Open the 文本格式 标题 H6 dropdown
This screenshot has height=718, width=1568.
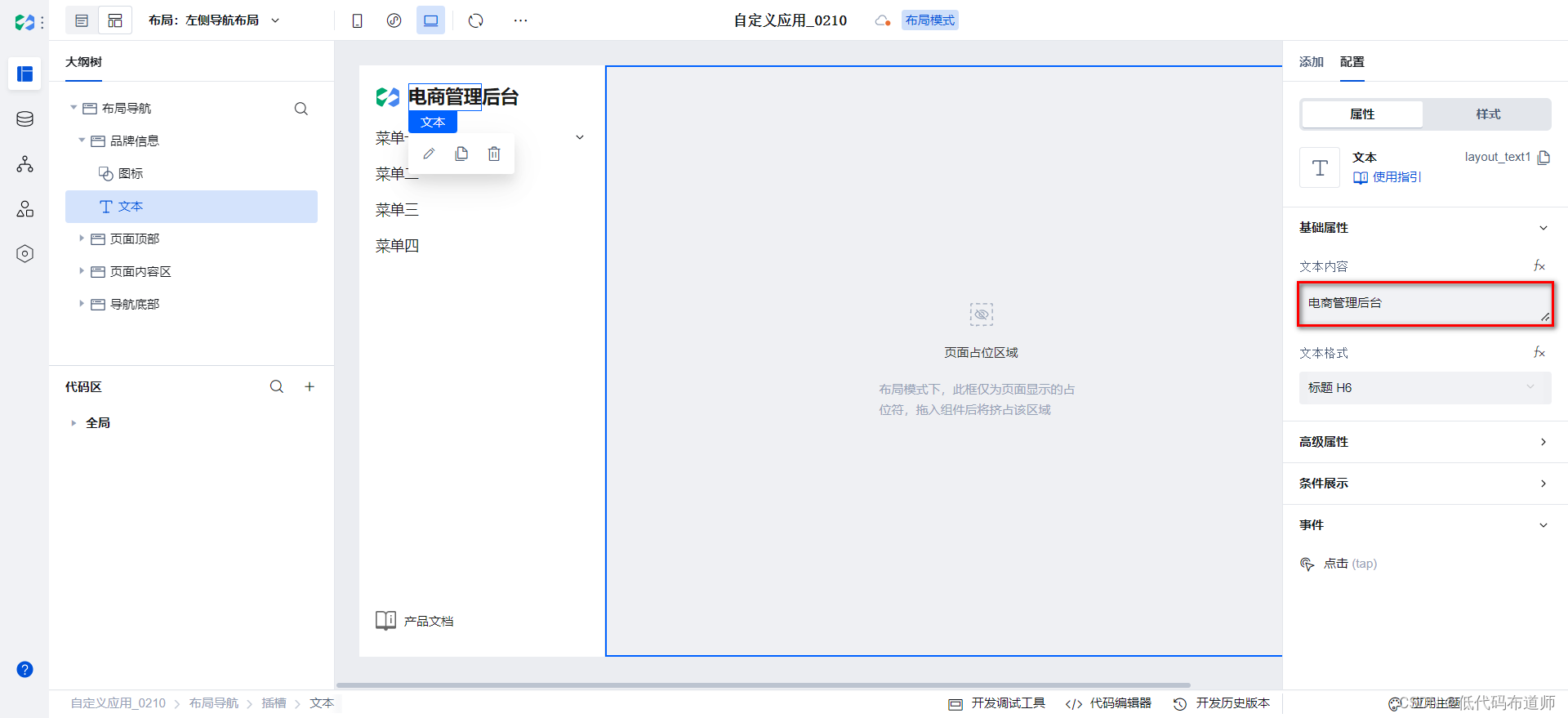(1425, 388)
